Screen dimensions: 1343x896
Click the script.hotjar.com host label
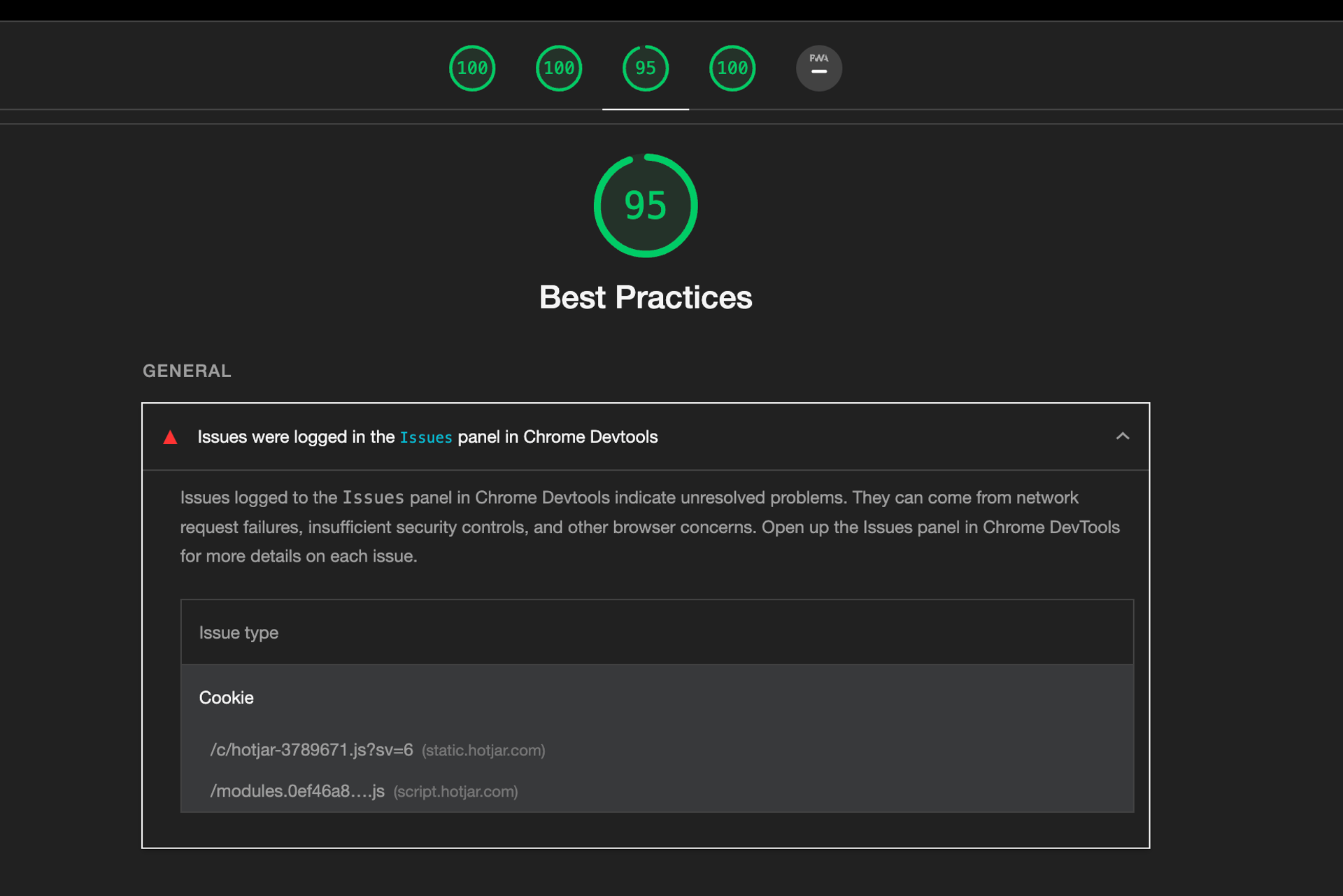(x=455, y=792)
